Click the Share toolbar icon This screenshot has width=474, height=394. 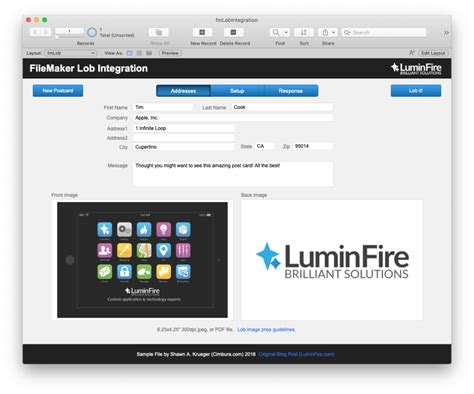(325, 32)
